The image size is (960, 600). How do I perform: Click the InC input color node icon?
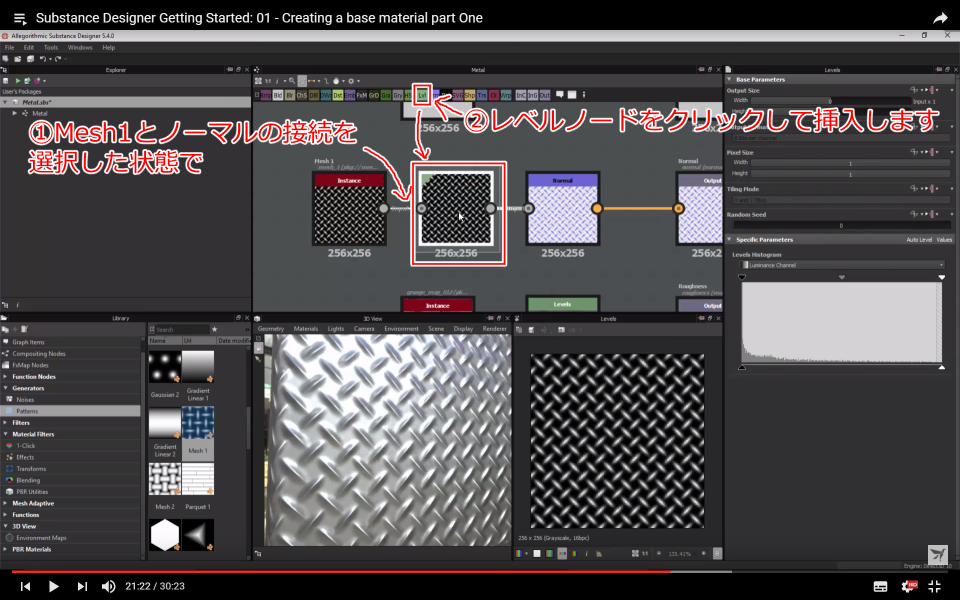tap(521, 95)
